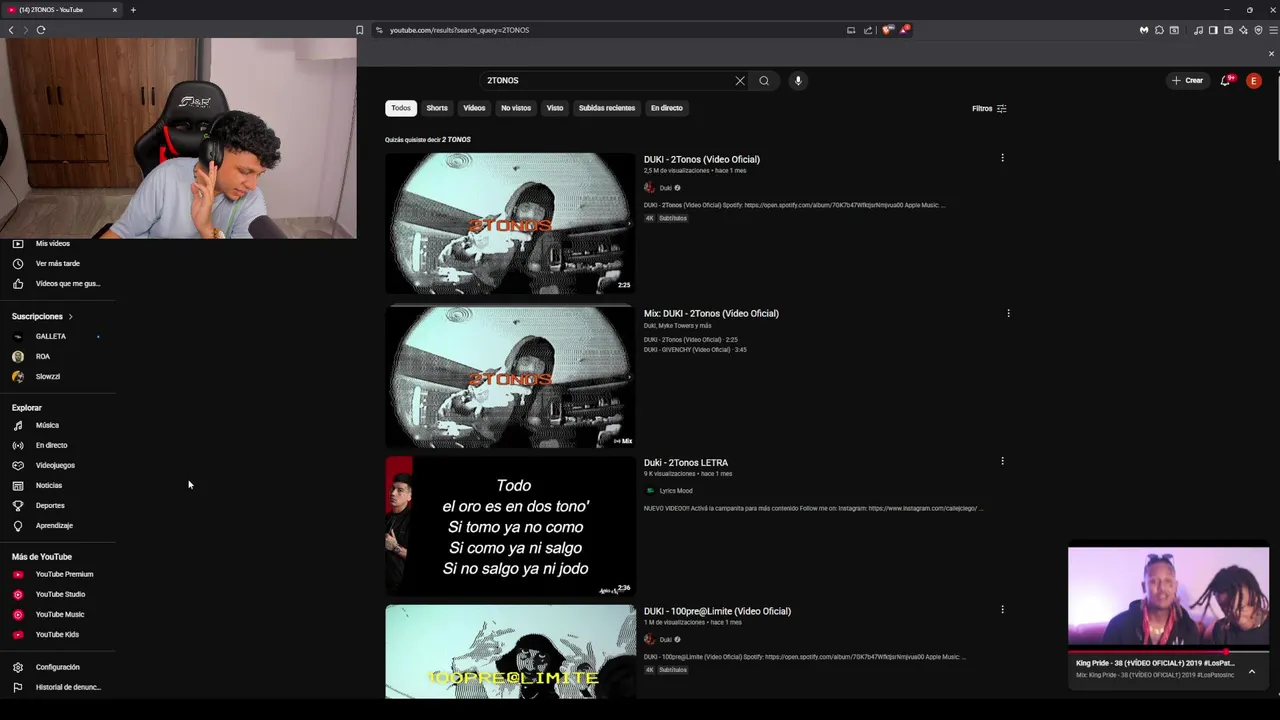Open Videojuegos under Explorar
This screenshot has width=1280, height=720.
(55, 466)
